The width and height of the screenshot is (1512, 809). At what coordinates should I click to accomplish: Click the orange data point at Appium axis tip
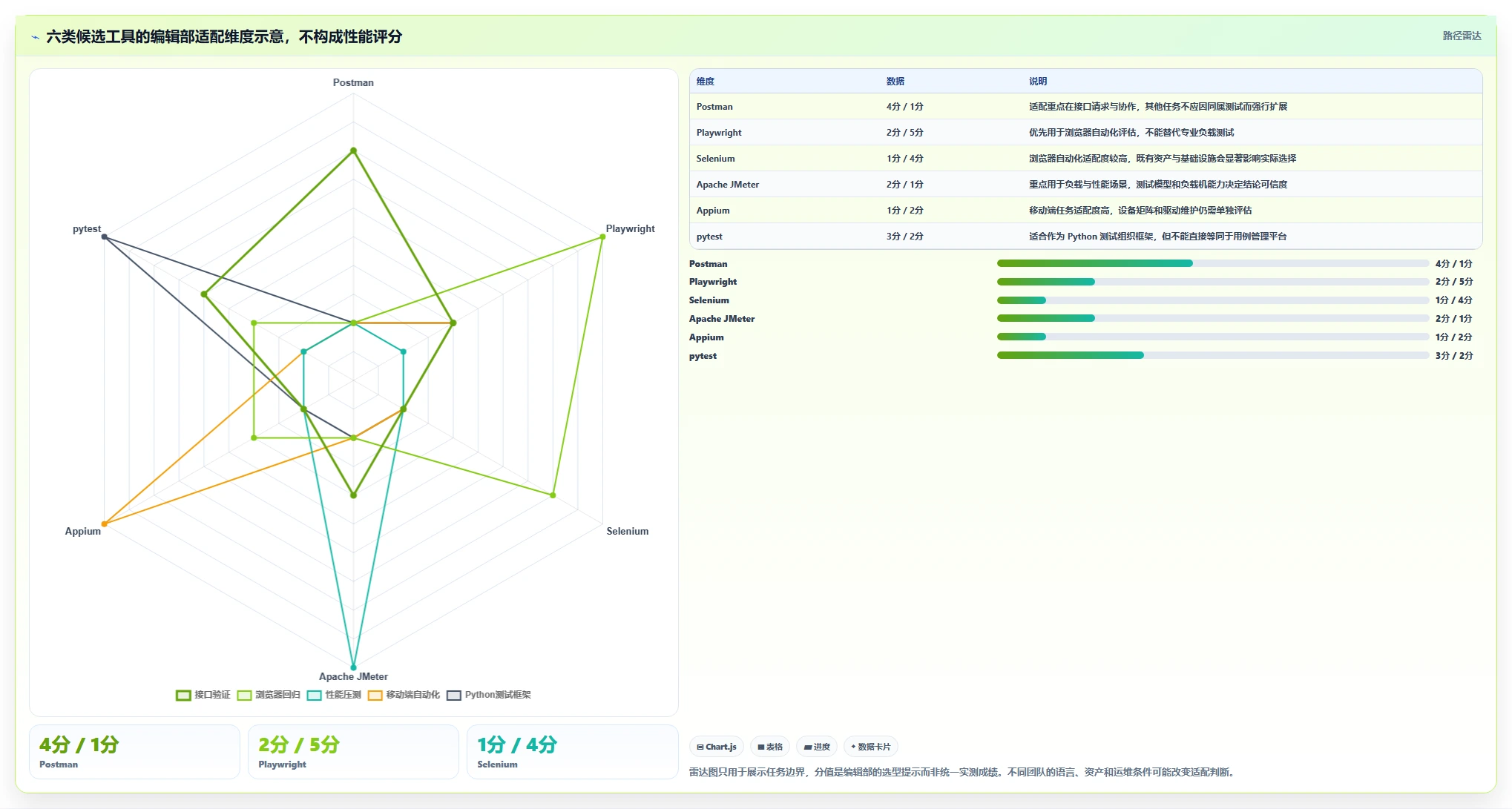point(104,524)
